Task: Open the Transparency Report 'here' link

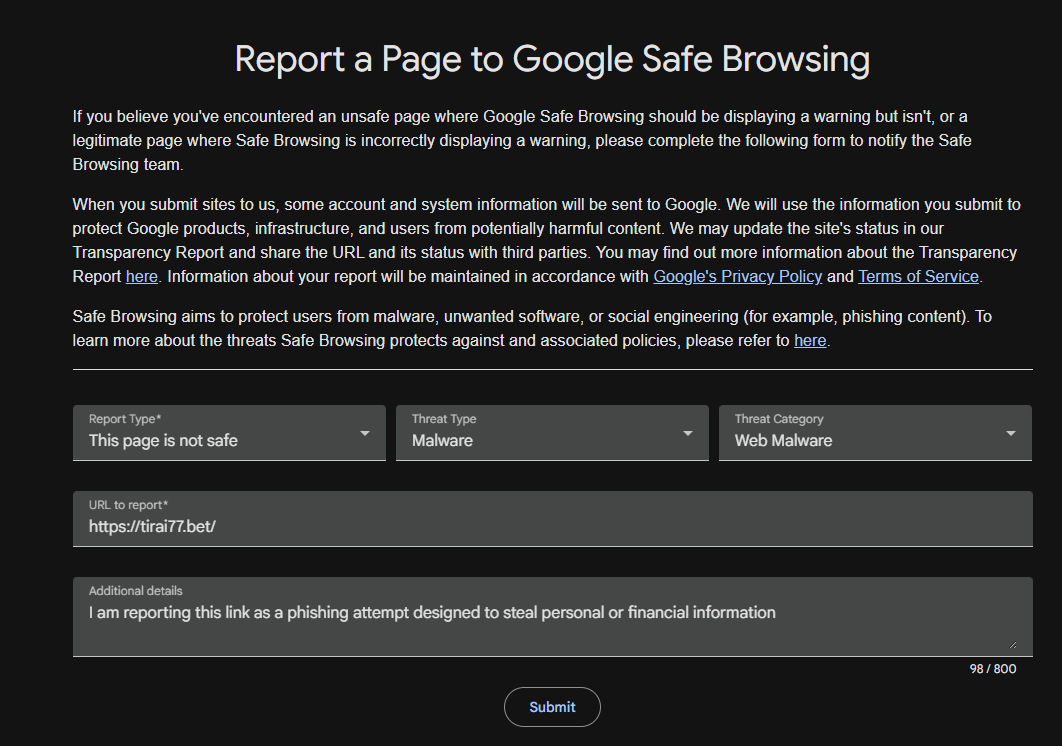Action: 142,276
